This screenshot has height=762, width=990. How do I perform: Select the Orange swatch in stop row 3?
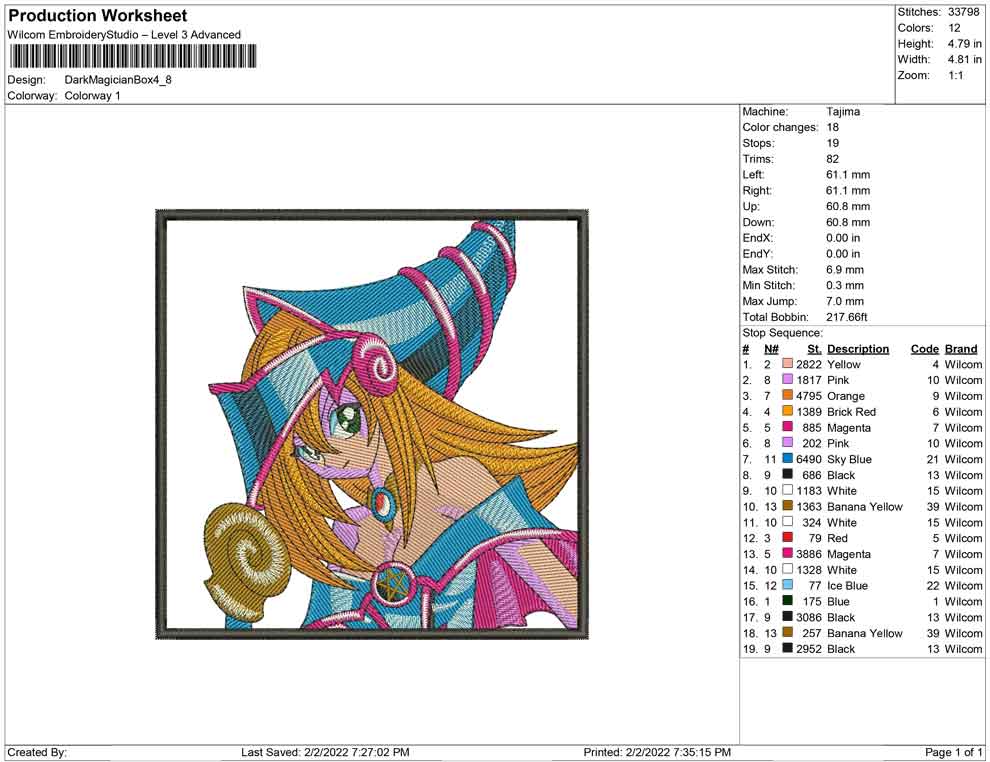tap(787, 395)
